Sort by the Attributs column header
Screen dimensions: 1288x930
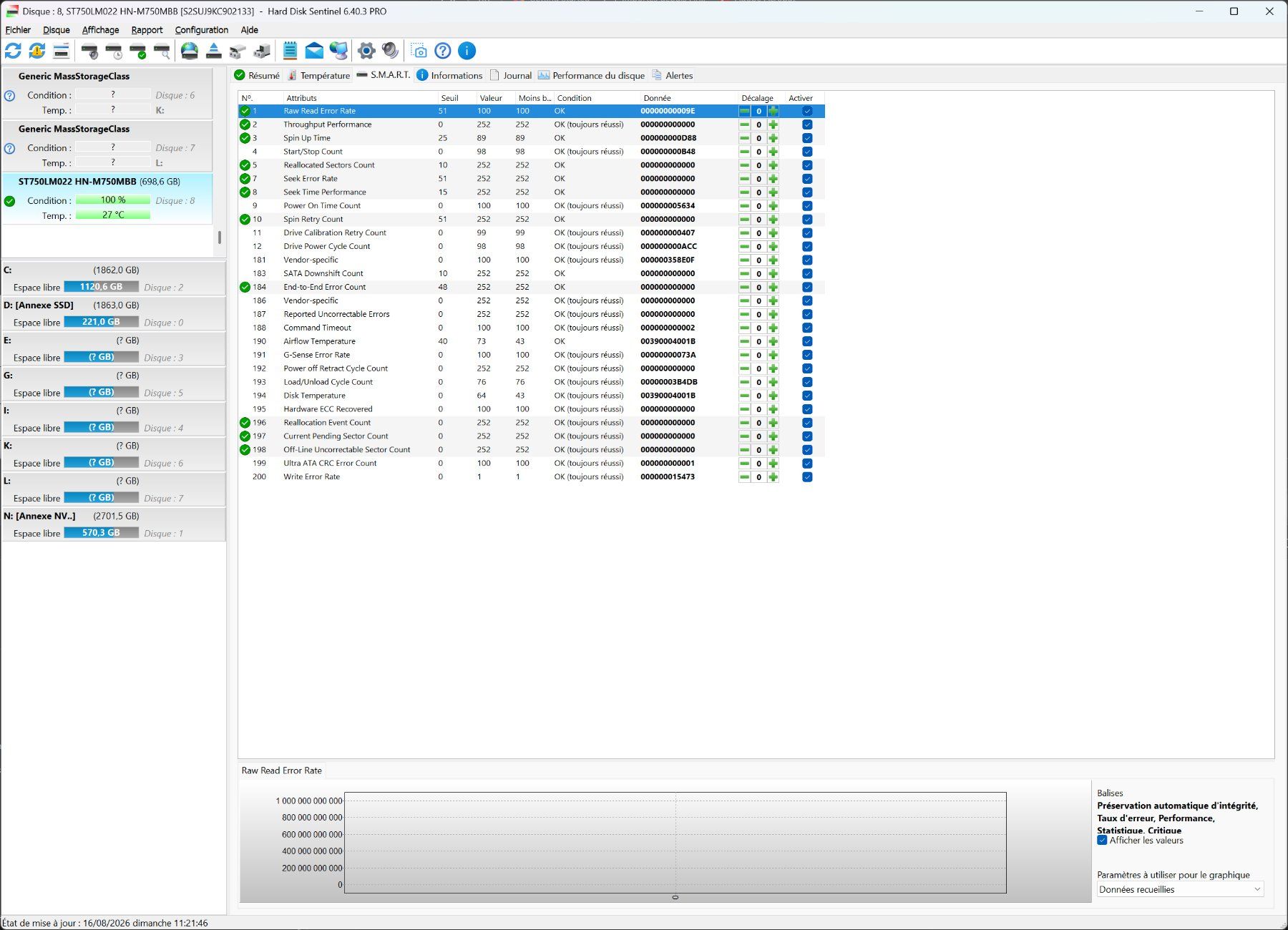(360, 98)
